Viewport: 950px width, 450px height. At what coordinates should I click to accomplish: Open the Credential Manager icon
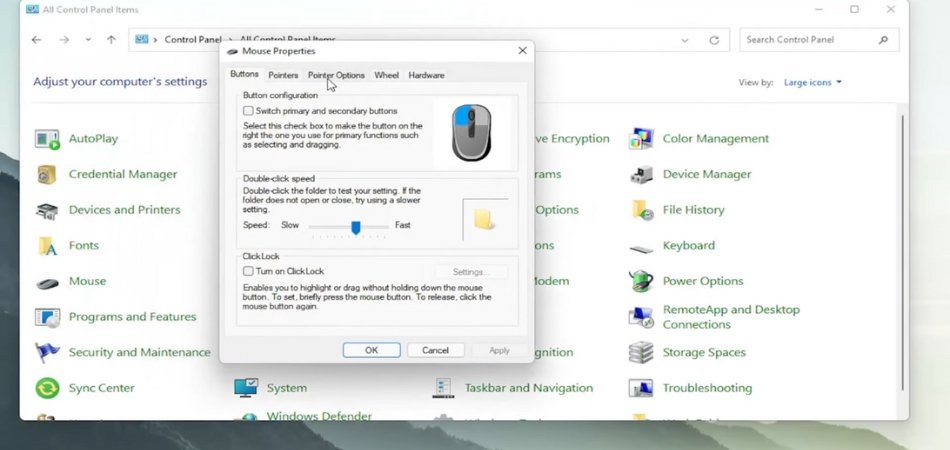point(47,174)
